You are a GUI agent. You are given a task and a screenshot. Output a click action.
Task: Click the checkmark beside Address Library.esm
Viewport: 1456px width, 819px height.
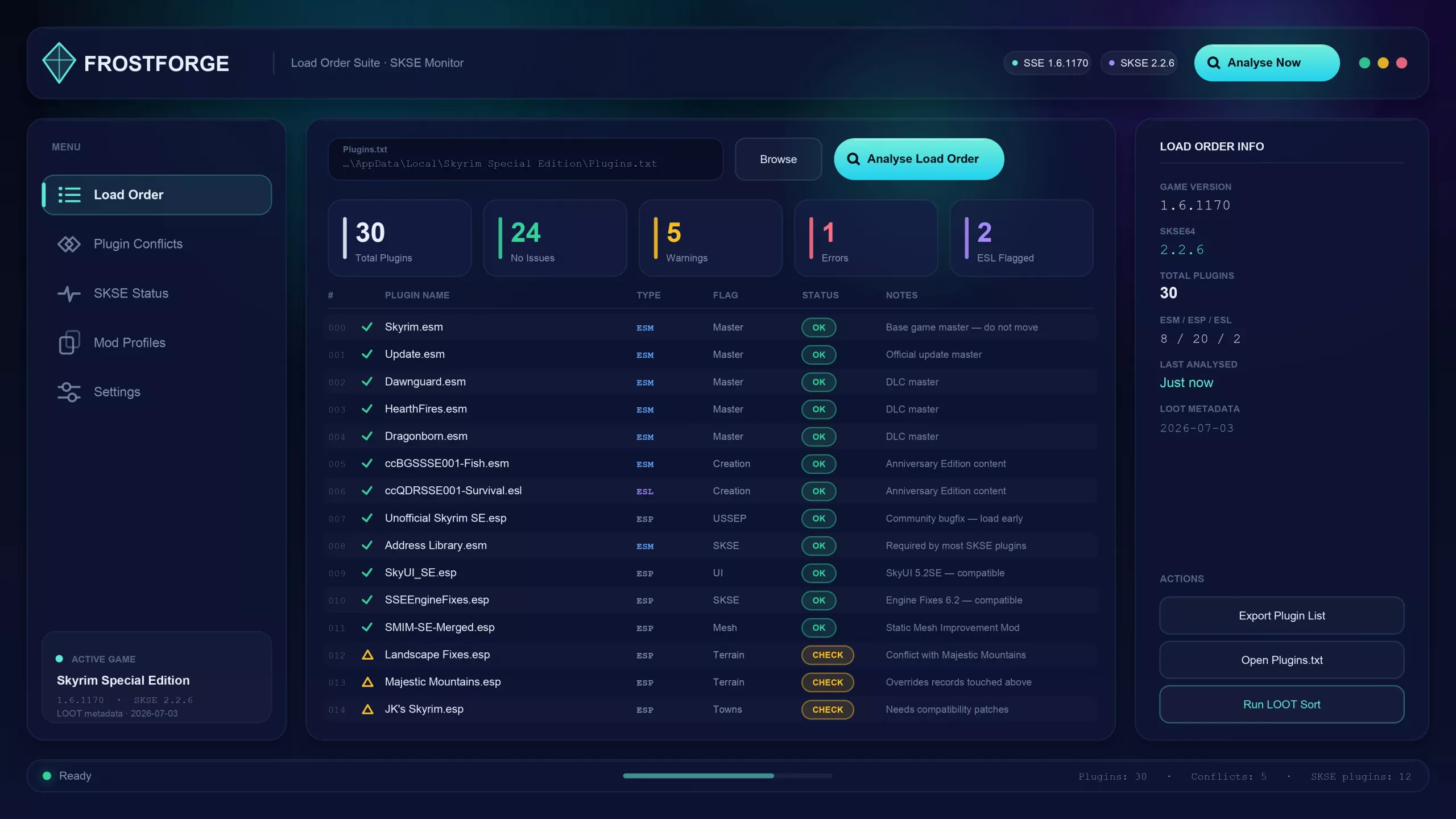367,545
